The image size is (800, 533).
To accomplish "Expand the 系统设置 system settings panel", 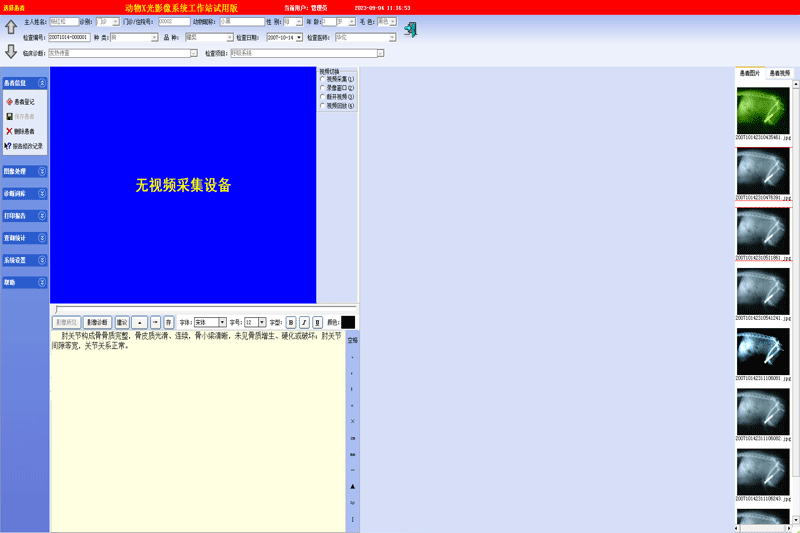I will tap(42, 260).
